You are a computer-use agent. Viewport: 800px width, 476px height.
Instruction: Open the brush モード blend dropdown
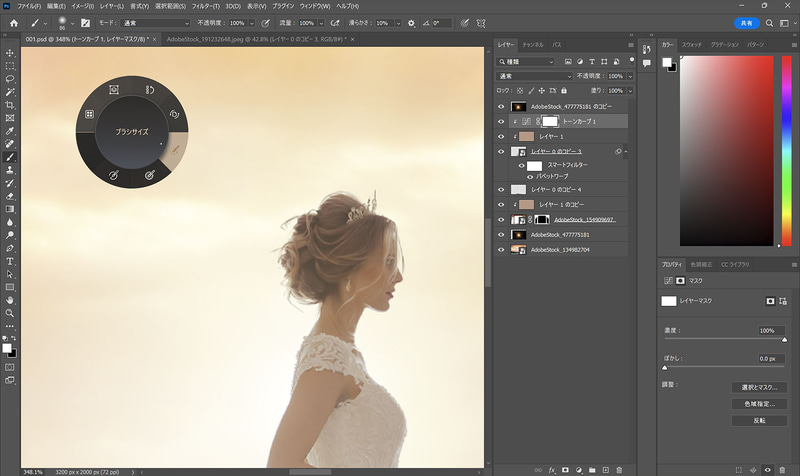155,22
